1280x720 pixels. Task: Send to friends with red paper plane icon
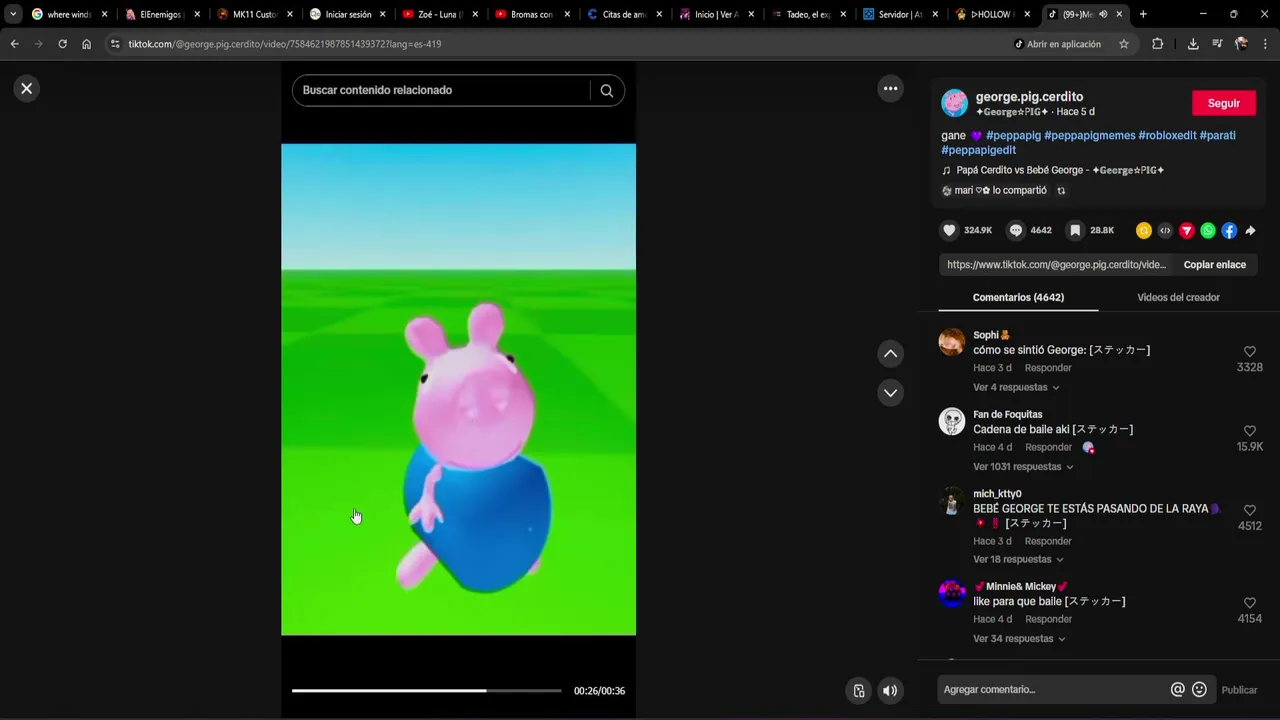pyautogui.click(x=1187, y=230)
